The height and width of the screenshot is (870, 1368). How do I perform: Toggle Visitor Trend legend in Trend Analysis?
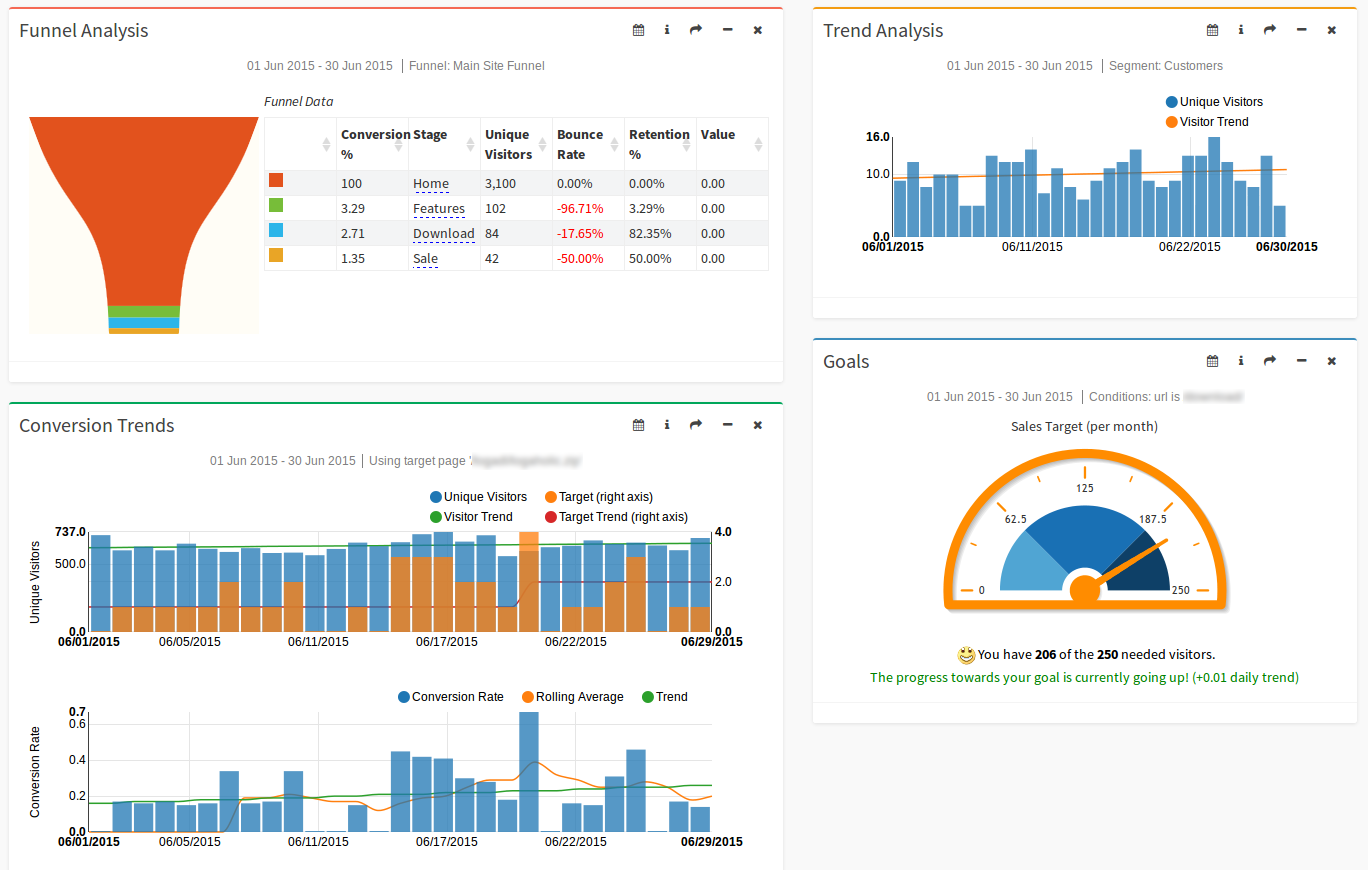coord(1206,122)
